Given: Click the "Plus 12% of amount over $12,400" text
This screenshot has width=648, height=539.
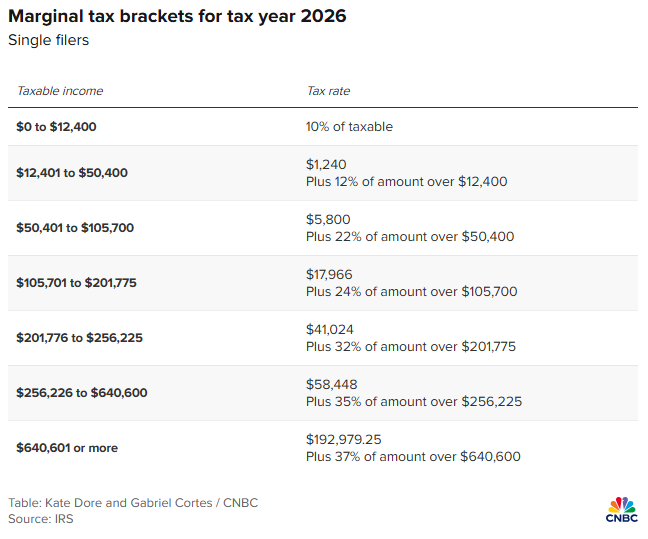Looking at the screenshot, I should tap(406, 182).
